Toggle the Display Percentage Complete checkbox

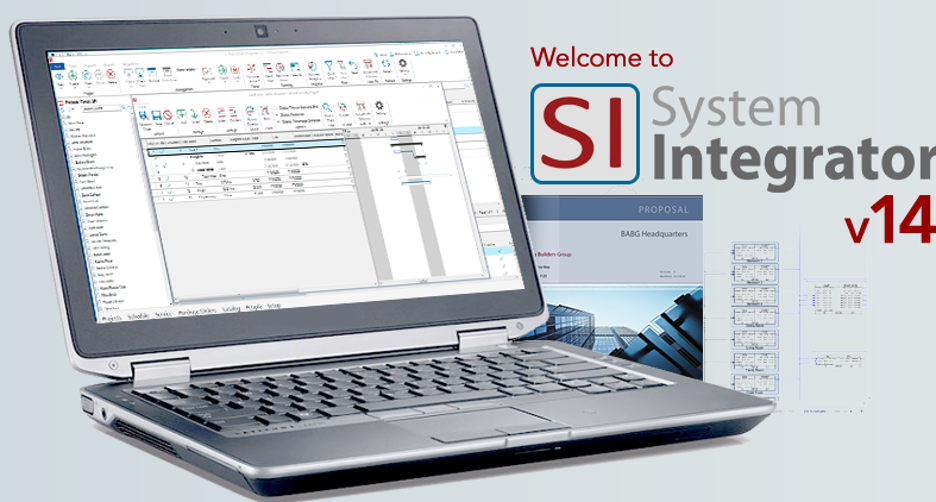pos(278,122)
